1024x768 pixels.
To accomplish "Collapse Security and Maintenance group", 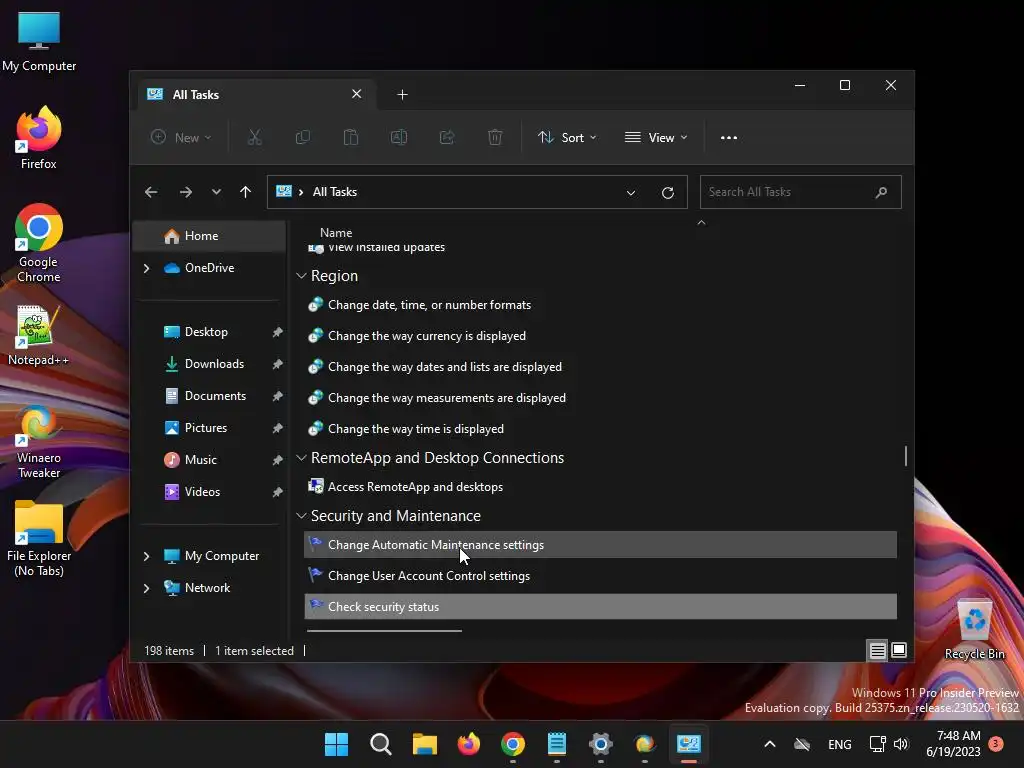I will click(x=301, y=516).
